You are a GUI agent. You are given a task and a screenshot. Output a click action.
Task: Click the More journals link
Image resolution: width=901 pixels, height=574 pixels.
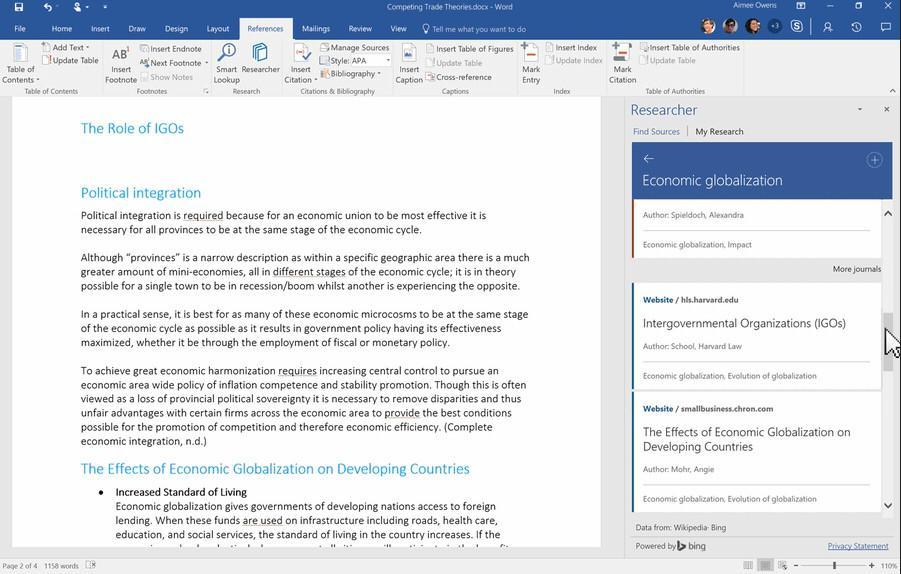coord(857,269)
